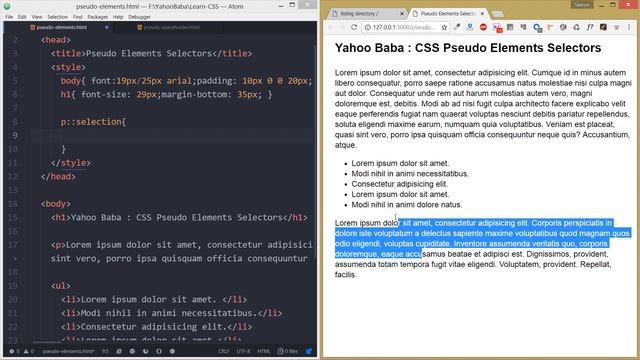Click the opening ul tag on line 19
The width and height of the screenshot is (640, 360).
61,286
